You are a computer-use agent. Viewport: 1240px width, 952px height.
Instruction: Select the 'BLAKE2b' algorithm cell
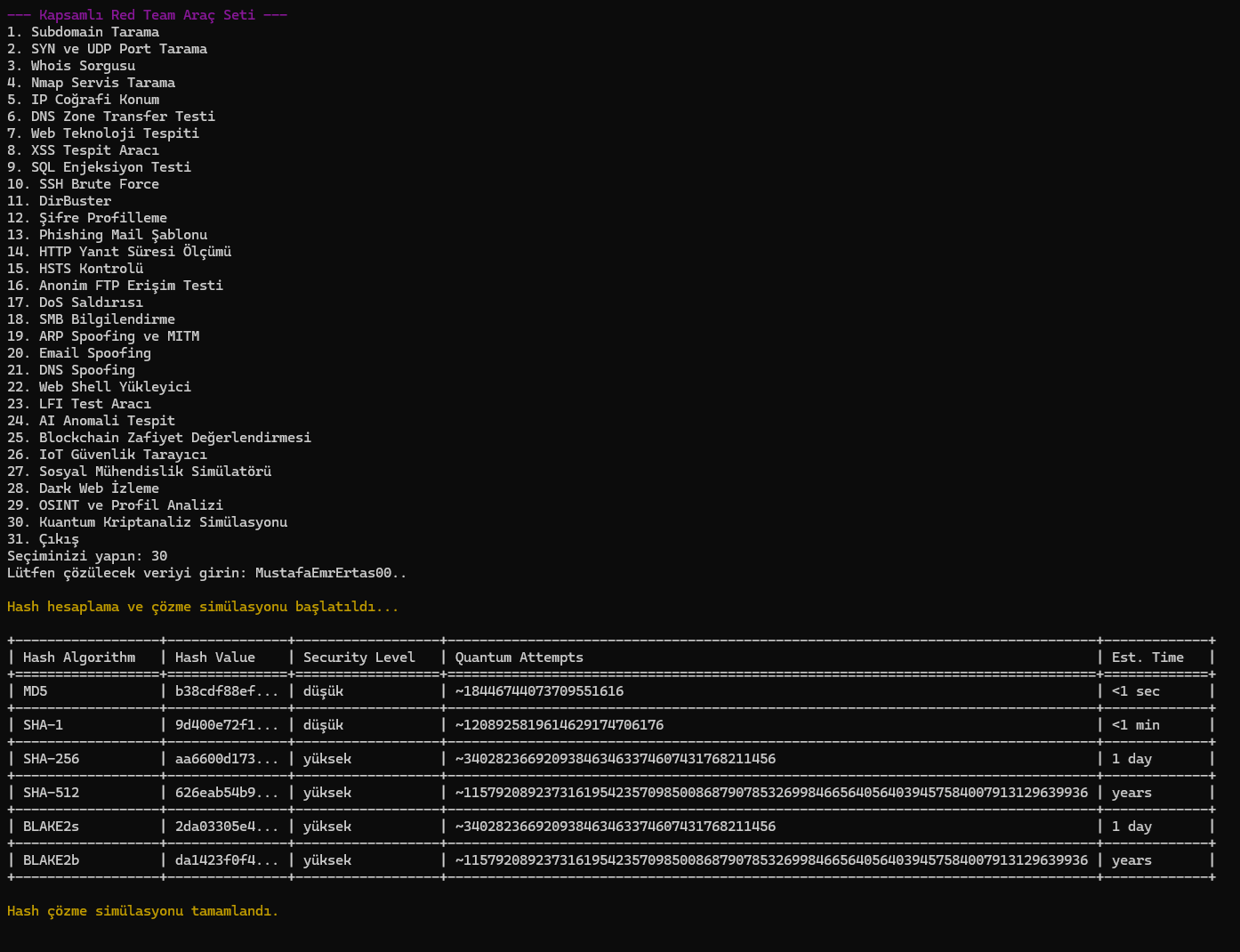coord(51,860)
